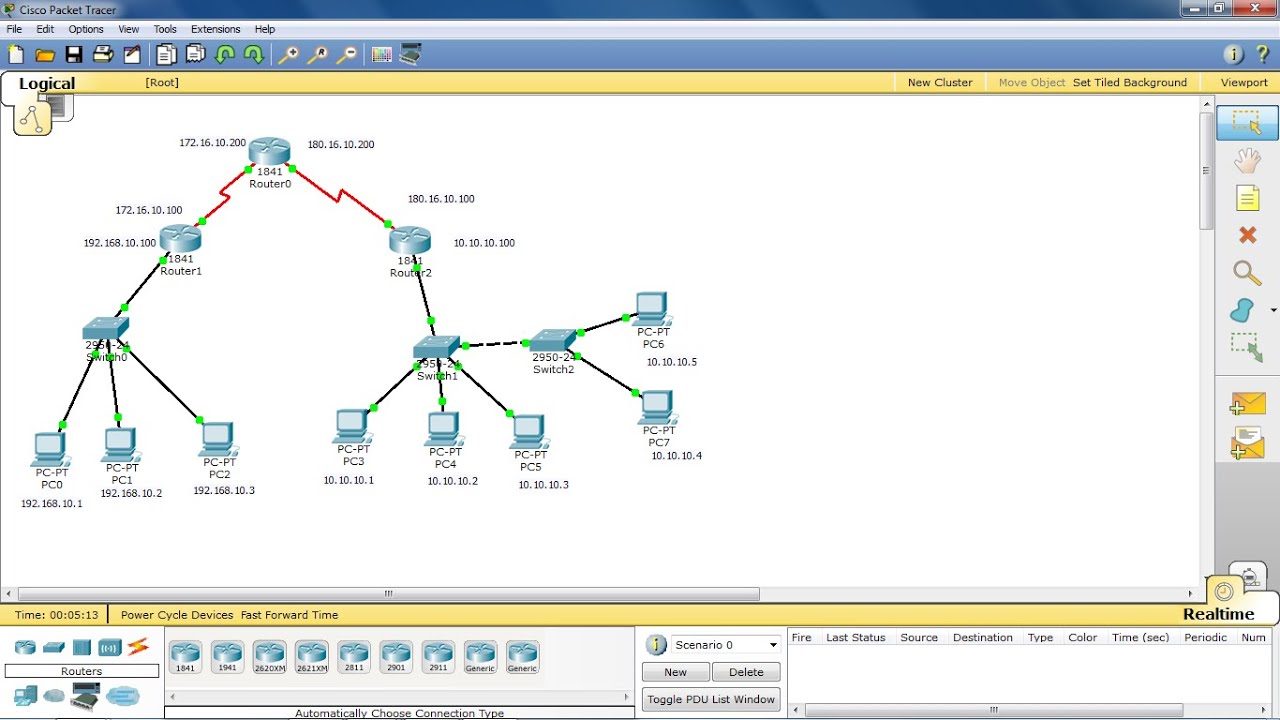
Task: Pick the 1941 router from palette
Action: pyautogui.click(x=227, y=657)
